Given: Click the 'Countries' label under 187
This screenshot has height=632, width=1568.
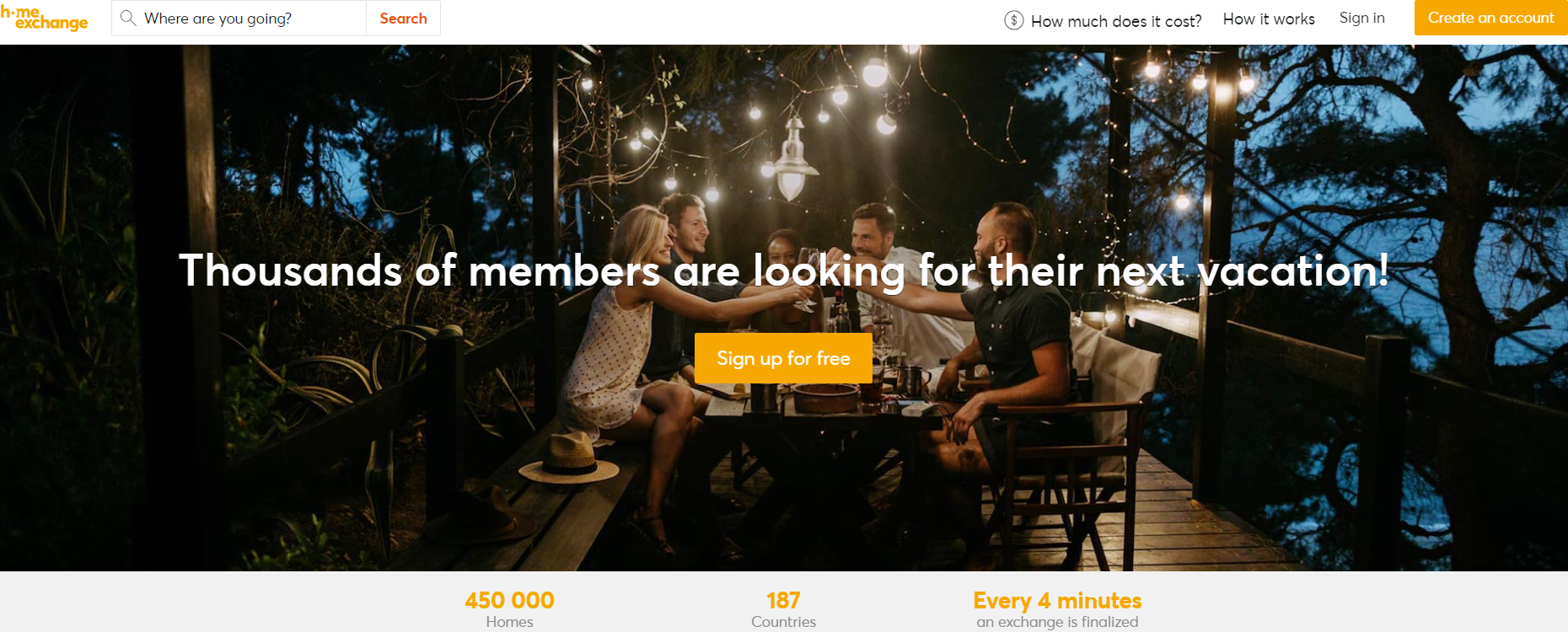Looking at the screenshot, I should (x=783, y=622).
